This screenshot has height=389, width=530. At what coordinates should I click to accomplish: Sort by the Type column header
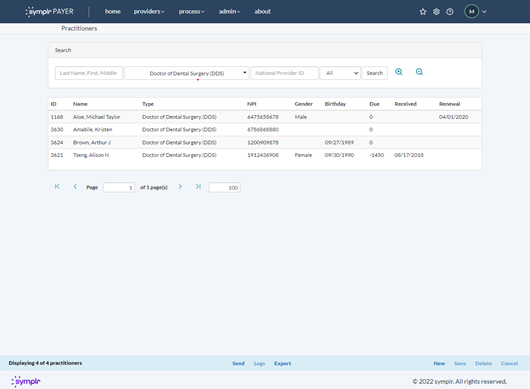coord(148,104)
